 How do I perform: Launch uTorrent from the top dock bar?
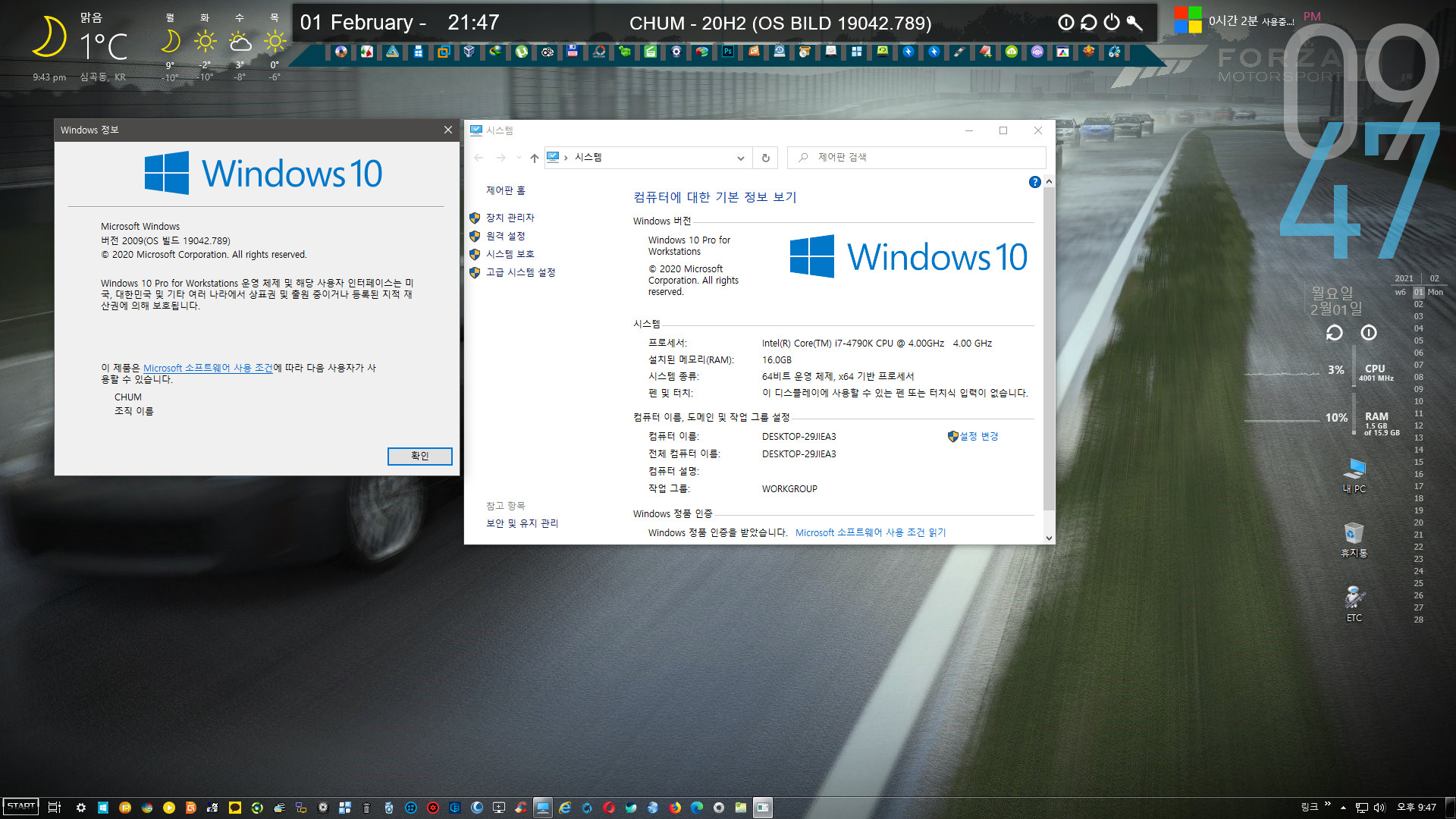522,52
